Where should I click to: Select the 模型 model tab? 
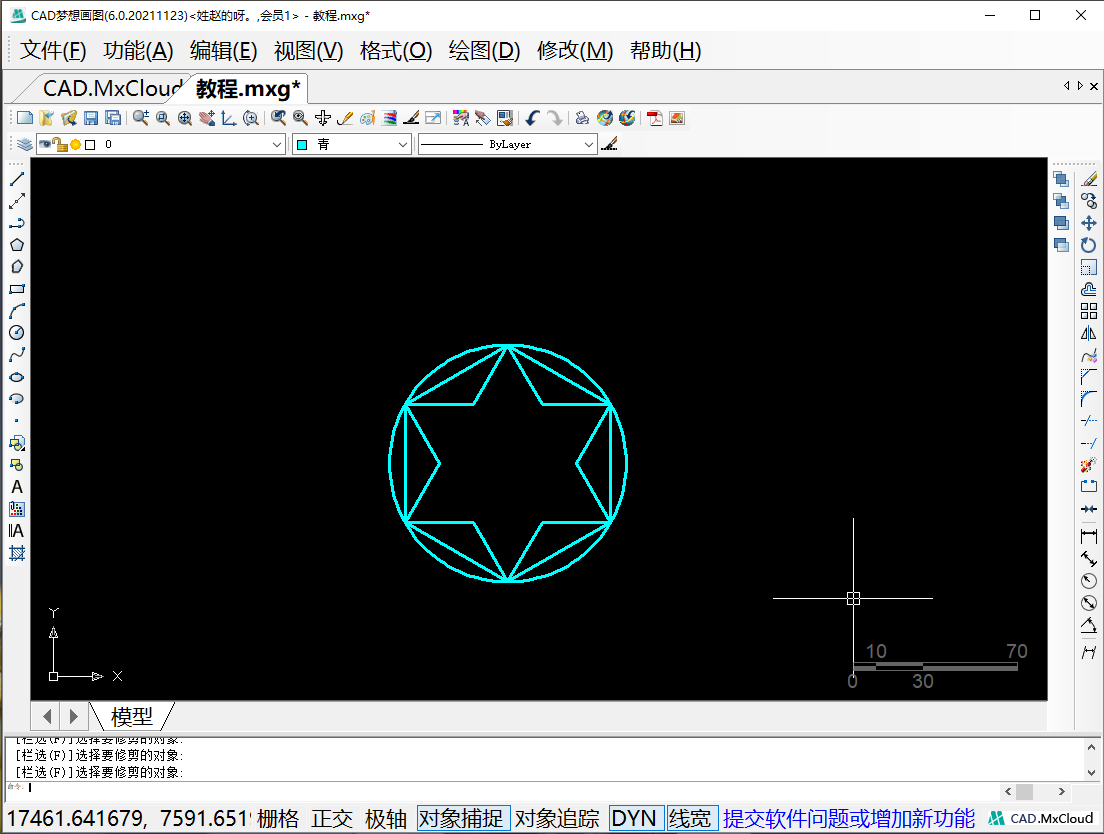click(132, 716)
